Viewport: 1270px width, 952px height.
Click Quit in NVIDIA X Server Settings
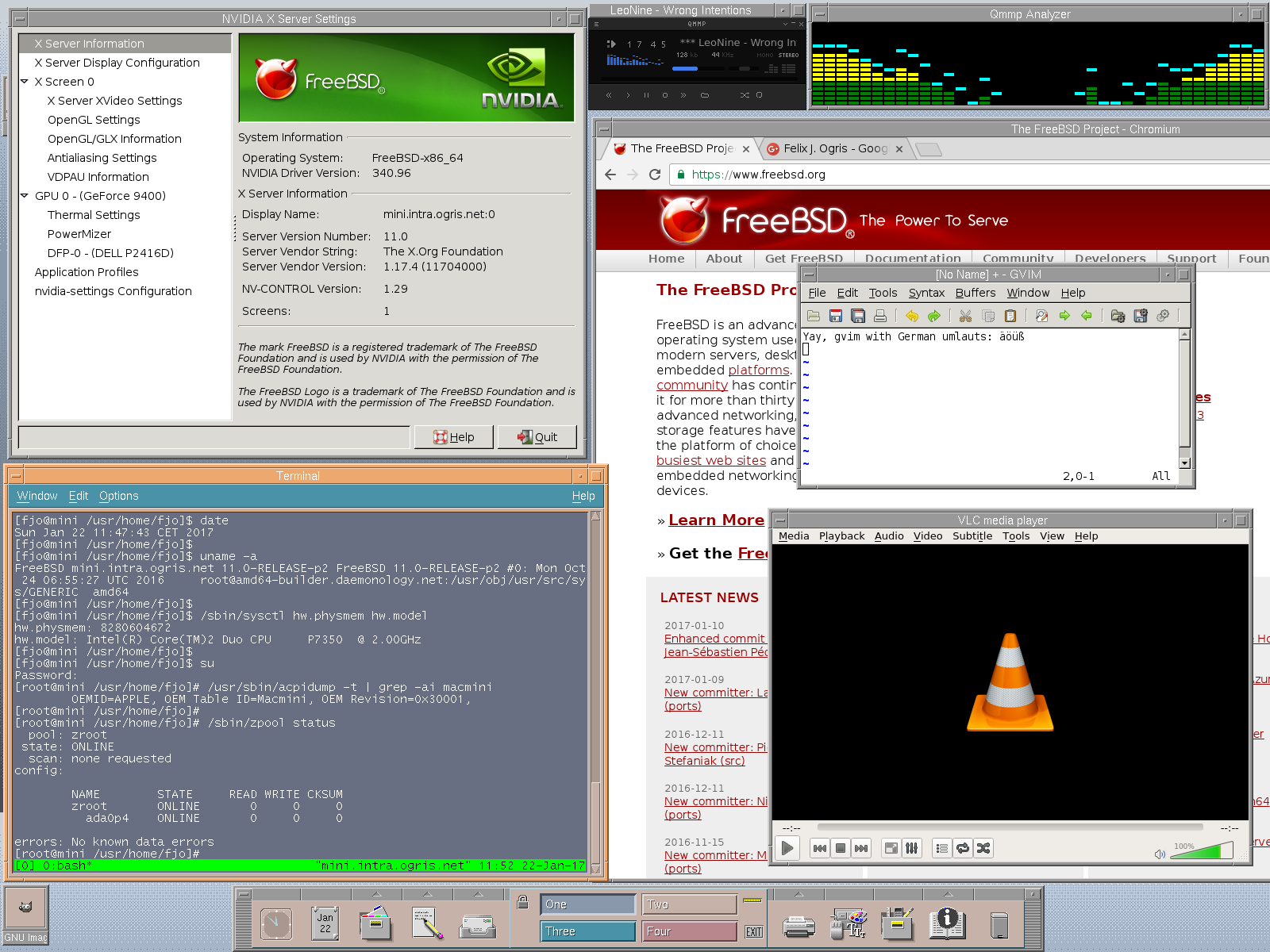coord(537,437)
